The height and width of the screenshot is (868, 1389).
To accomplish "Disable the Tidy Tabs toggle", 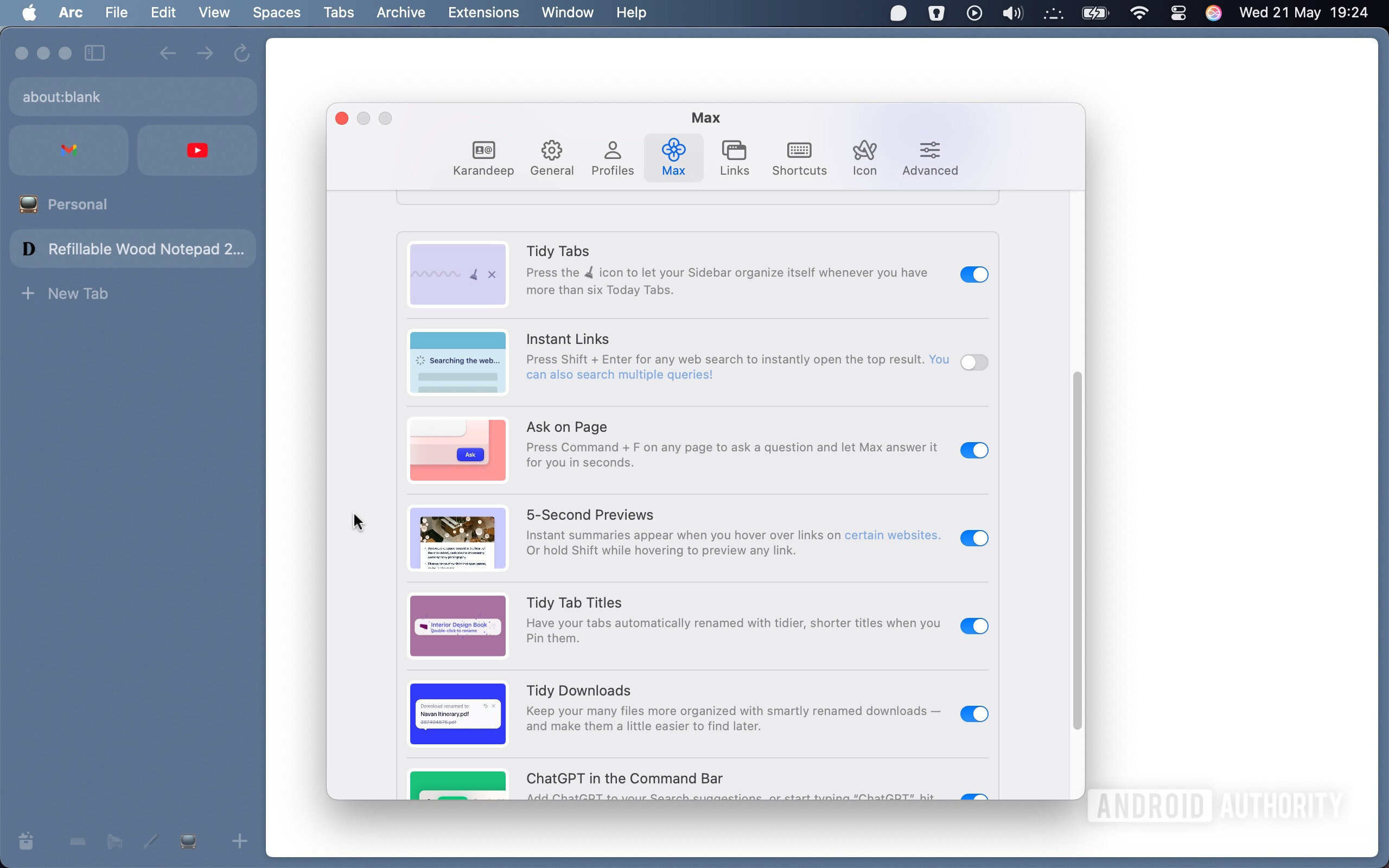I will (973, 275).
